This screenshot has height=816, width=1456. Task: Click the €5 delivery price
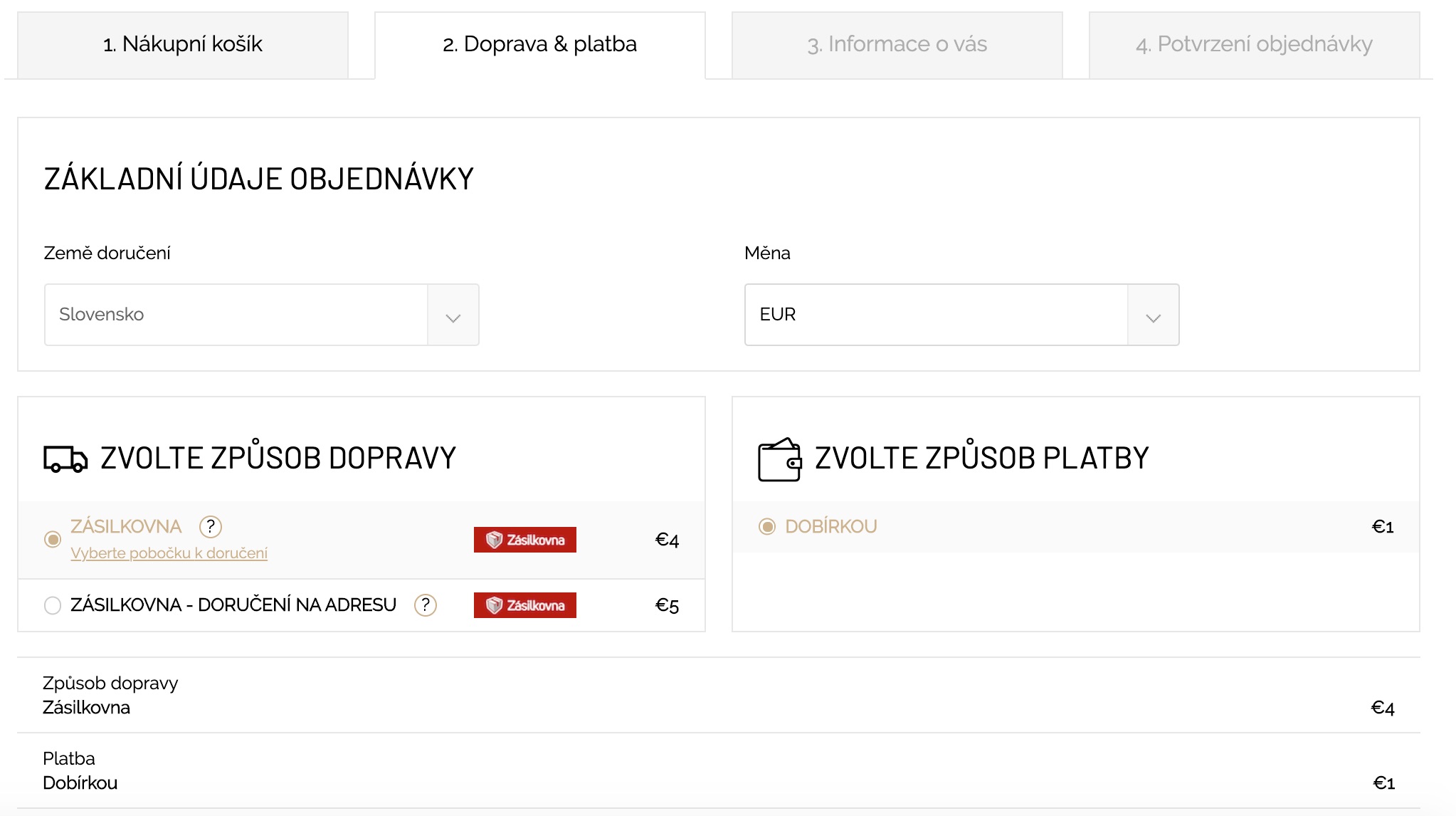(667, 606)
